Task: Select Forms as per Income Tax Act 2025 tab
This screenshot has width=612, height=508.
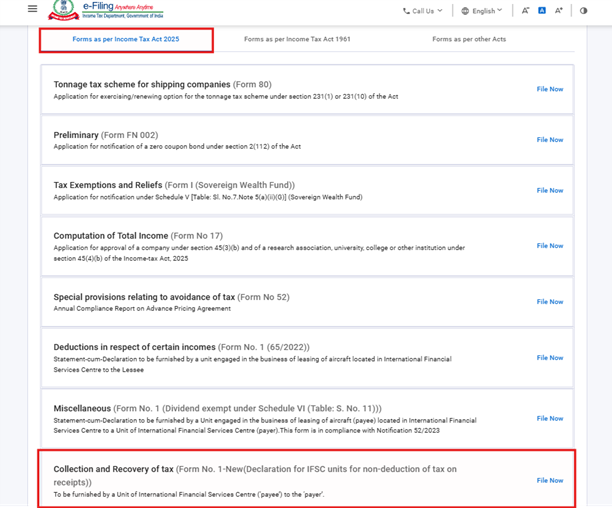Action: click(x=126, y=40)
